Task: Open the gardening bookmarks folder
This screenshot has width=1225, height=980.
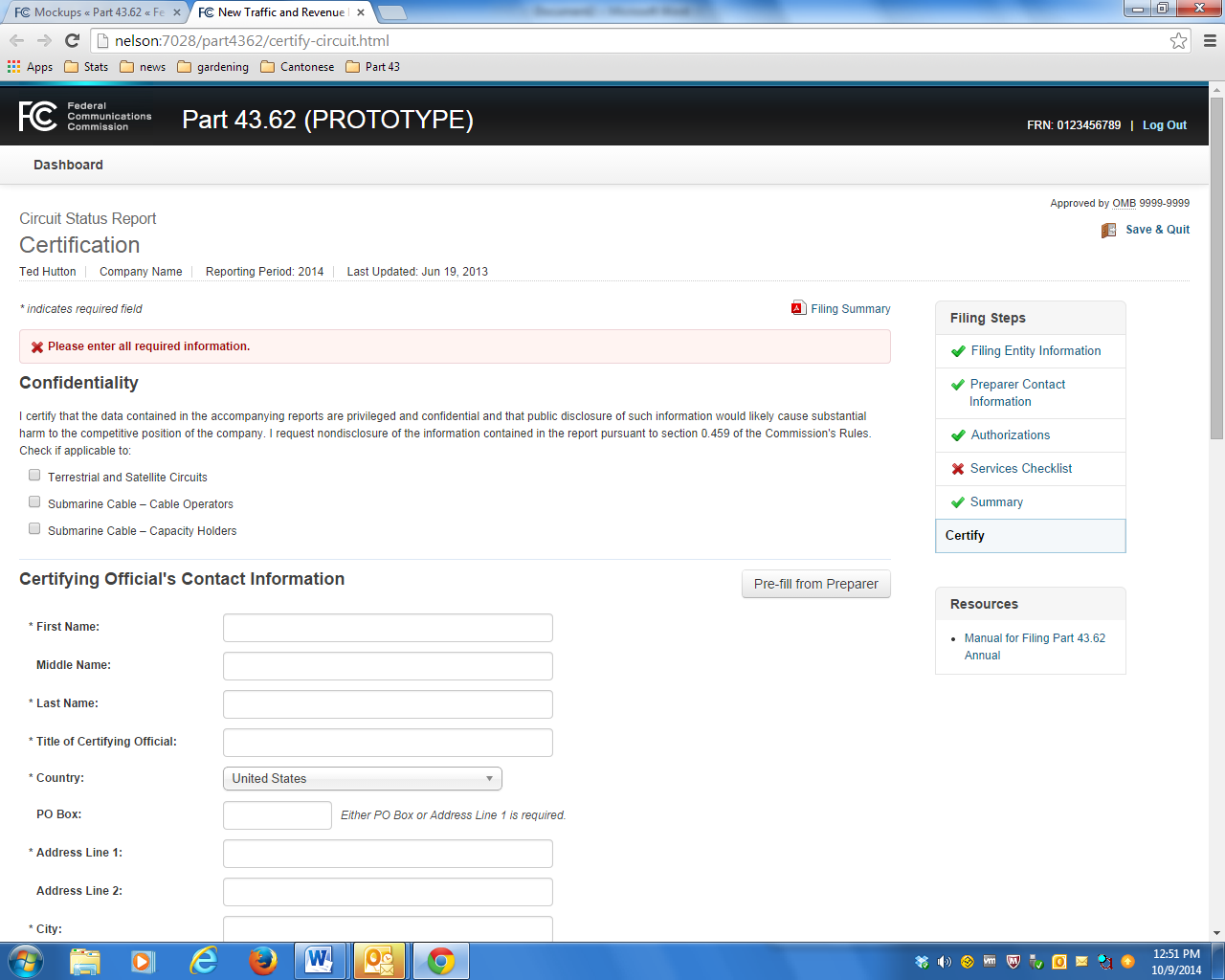Action: 212,67
